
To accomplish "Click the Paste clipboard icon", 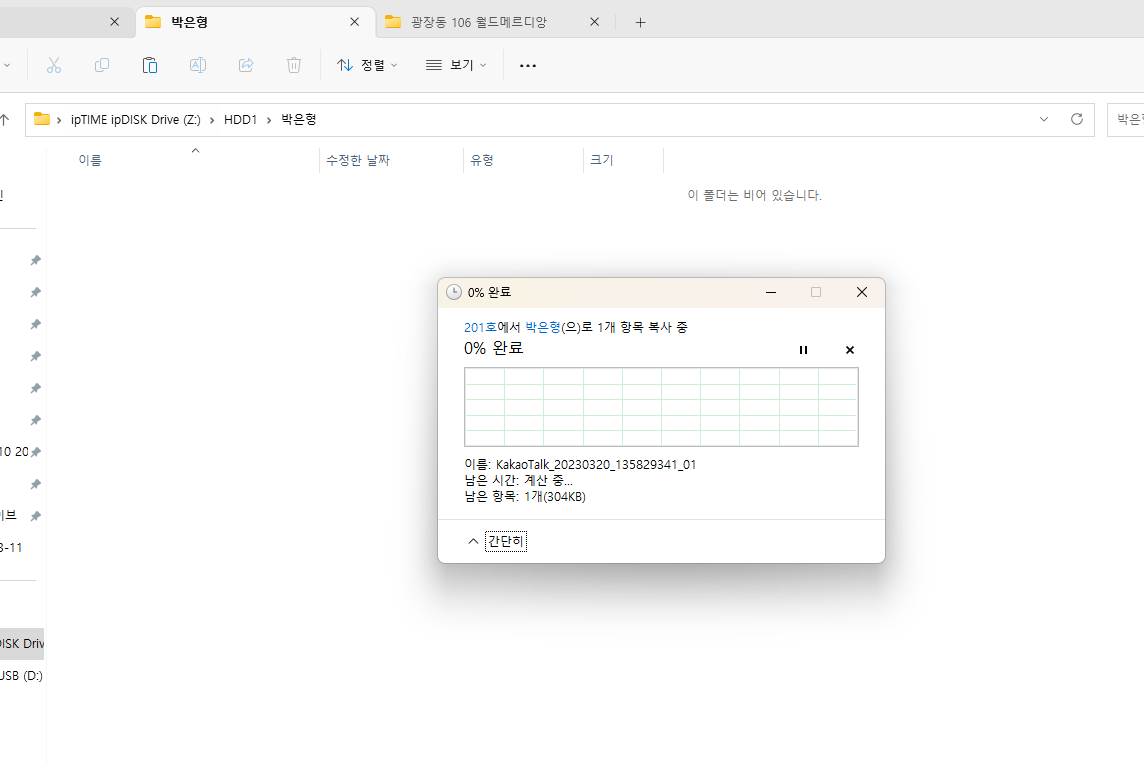I will click(x=150, y=66).
